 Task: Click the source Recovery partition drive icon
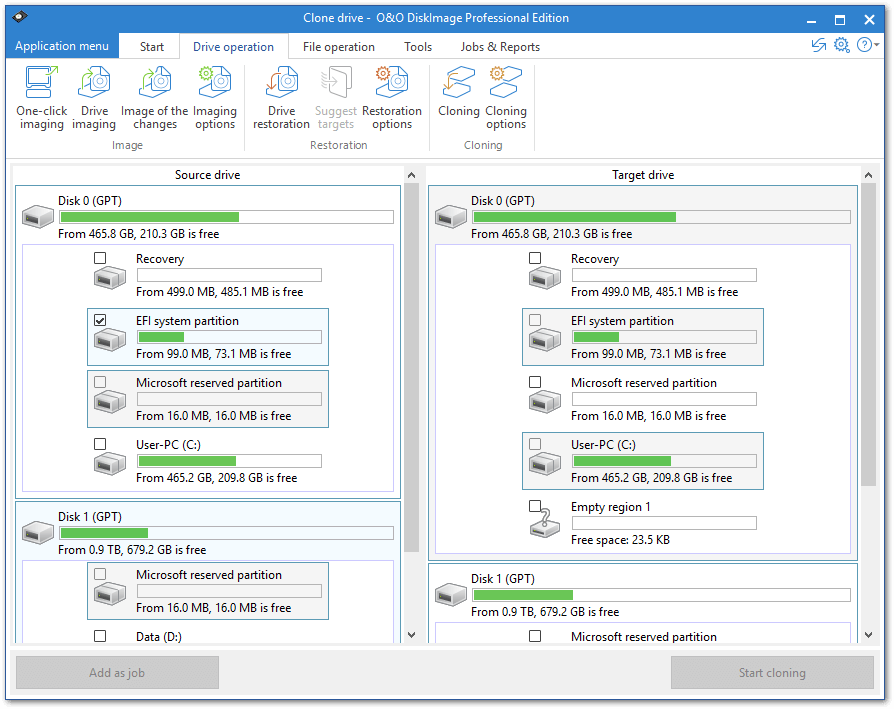coord(109,279)
